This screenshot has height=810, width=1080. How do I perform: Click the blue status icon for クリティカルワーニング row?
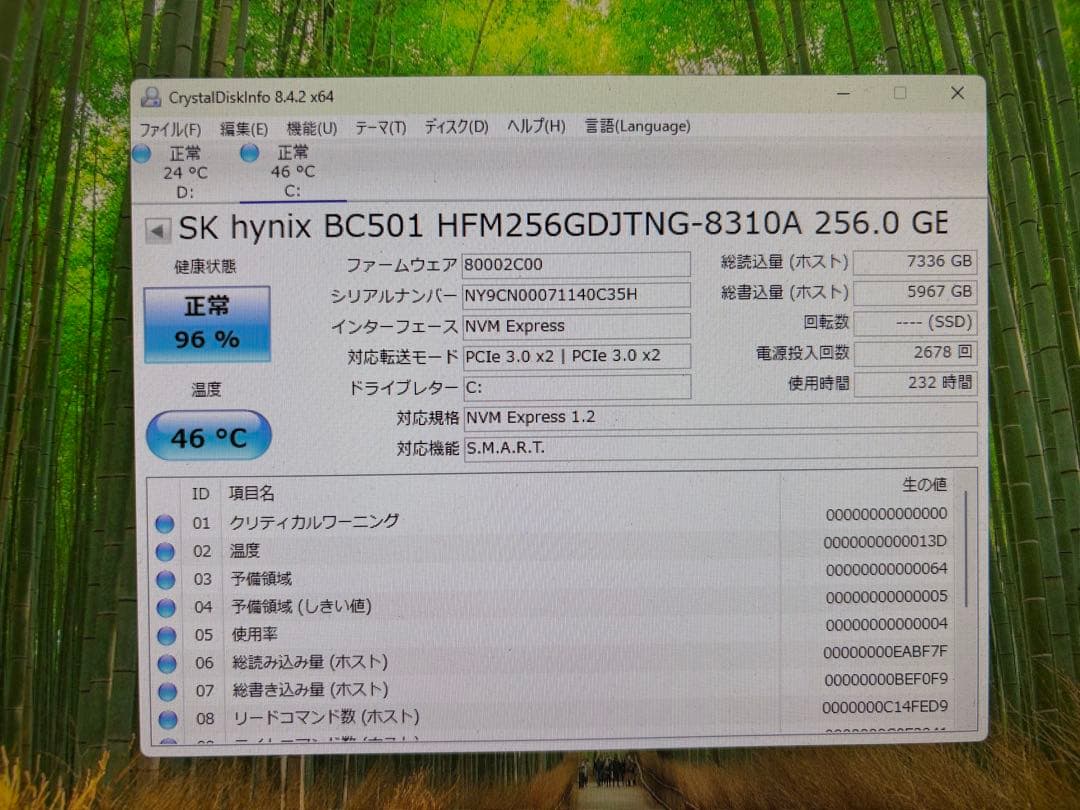click(x=165, y=524)
